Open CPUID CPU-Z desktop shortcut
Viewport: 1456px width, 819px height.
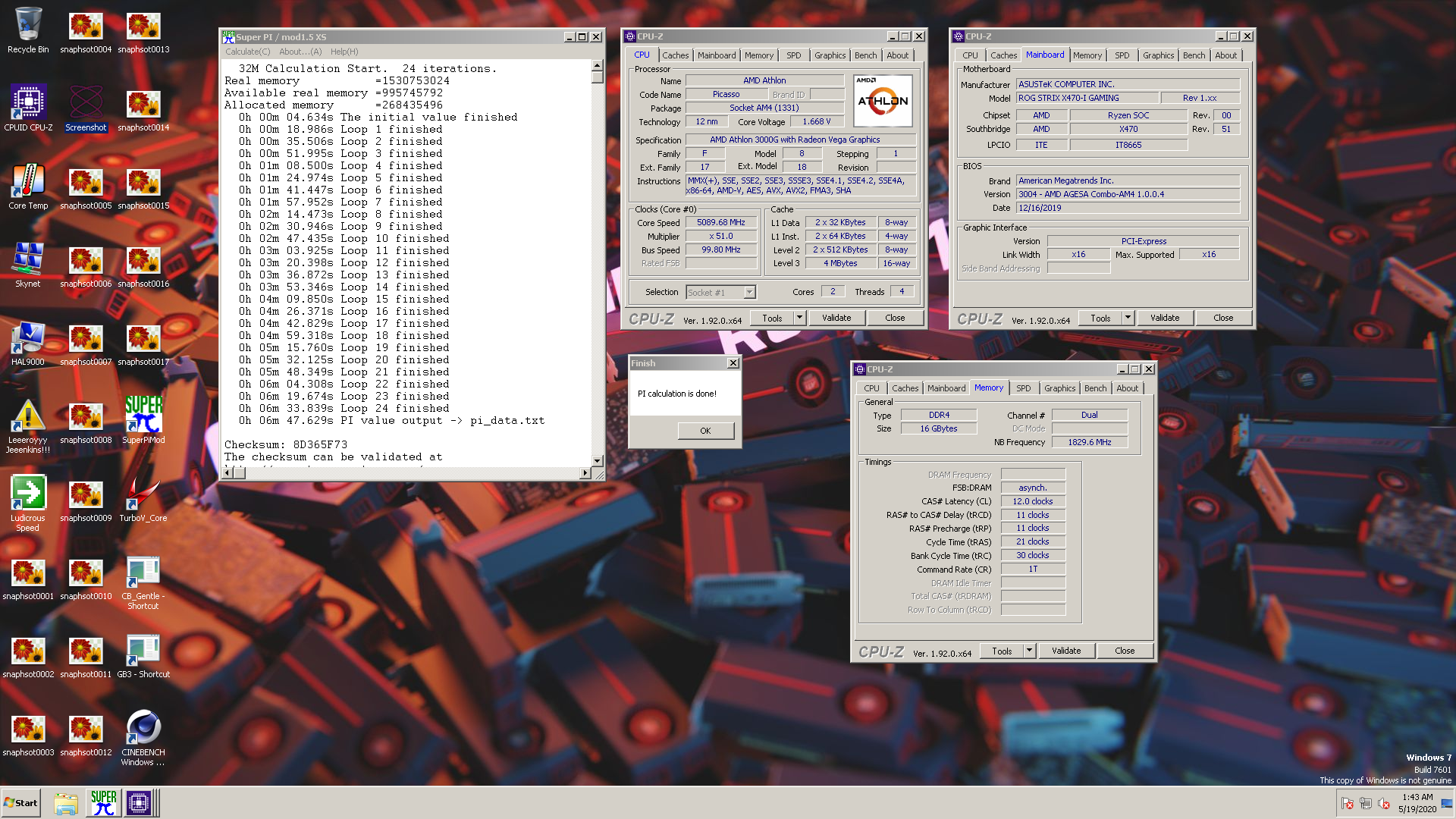[x=28, y=108]
